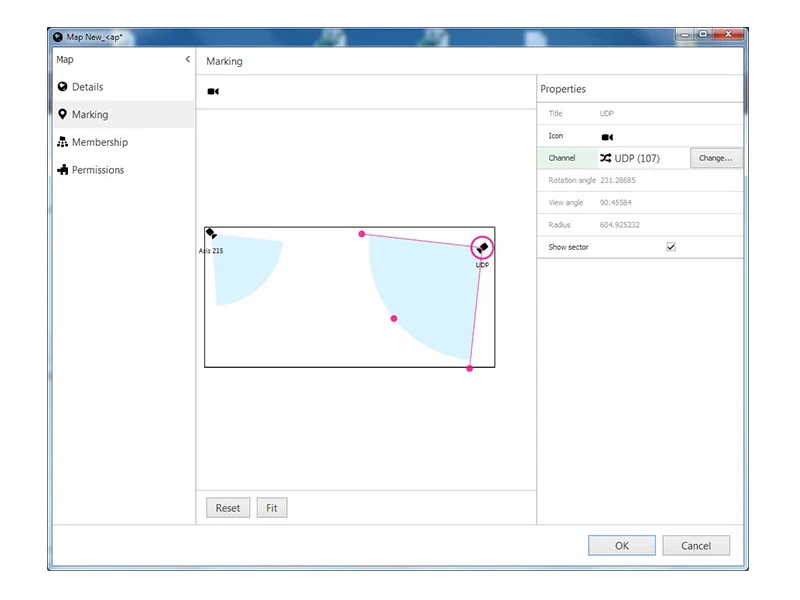
Task: Click the hierarchy icon beside Membership
Action: [x=63, y=143]
